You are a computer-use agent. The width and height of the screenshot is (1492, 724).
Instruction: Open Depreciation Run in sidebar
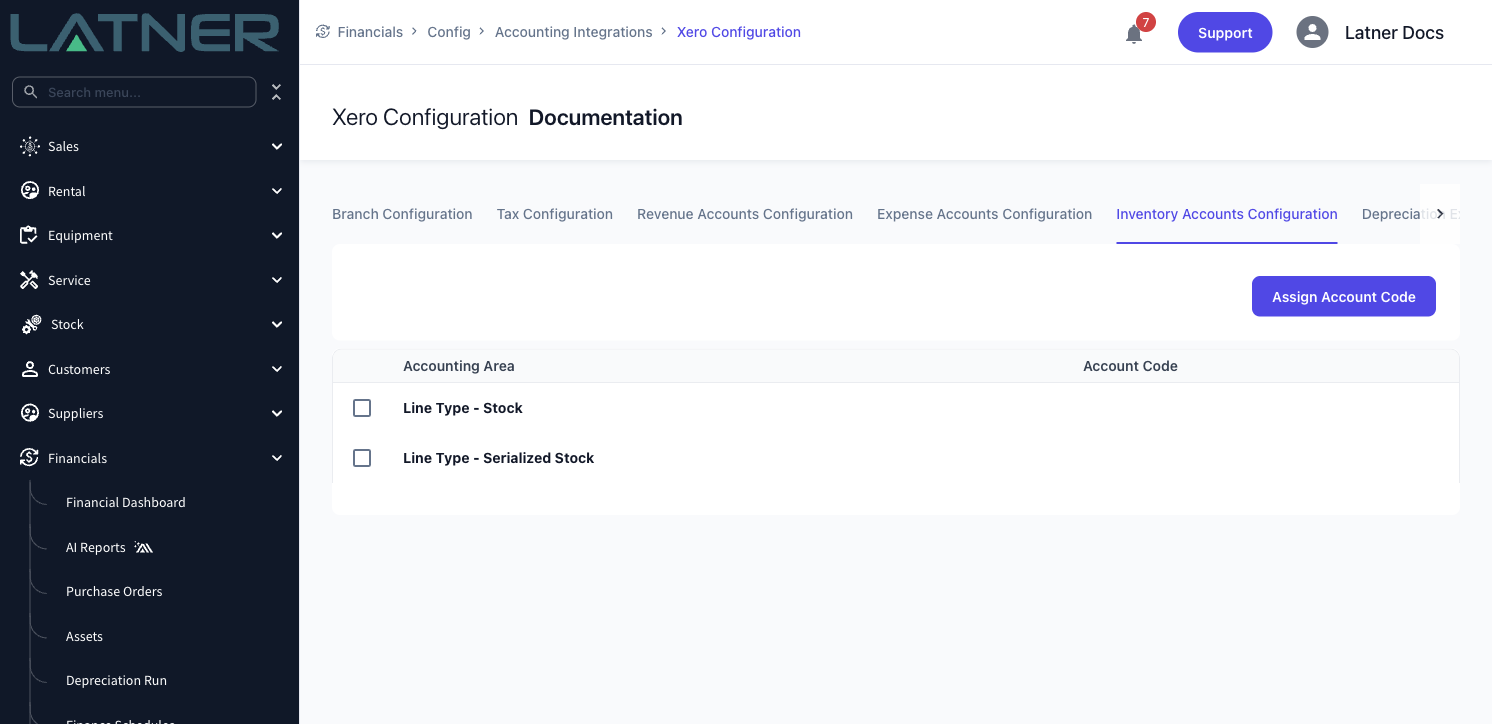pos(116,680)
